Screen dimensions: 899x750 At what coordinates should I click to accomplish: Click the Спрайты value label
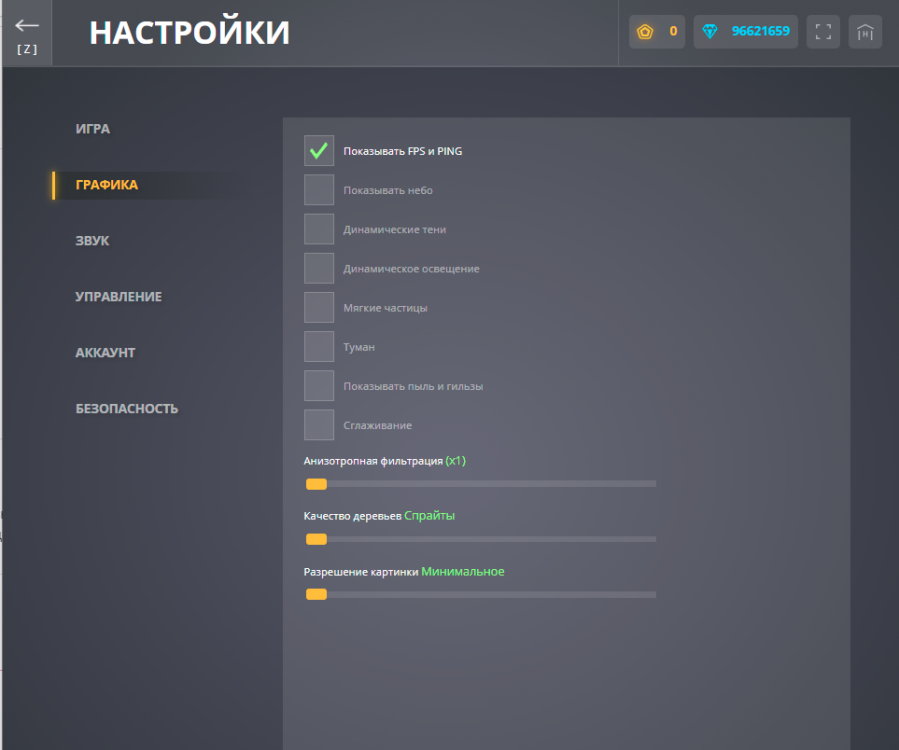point(429,515)
